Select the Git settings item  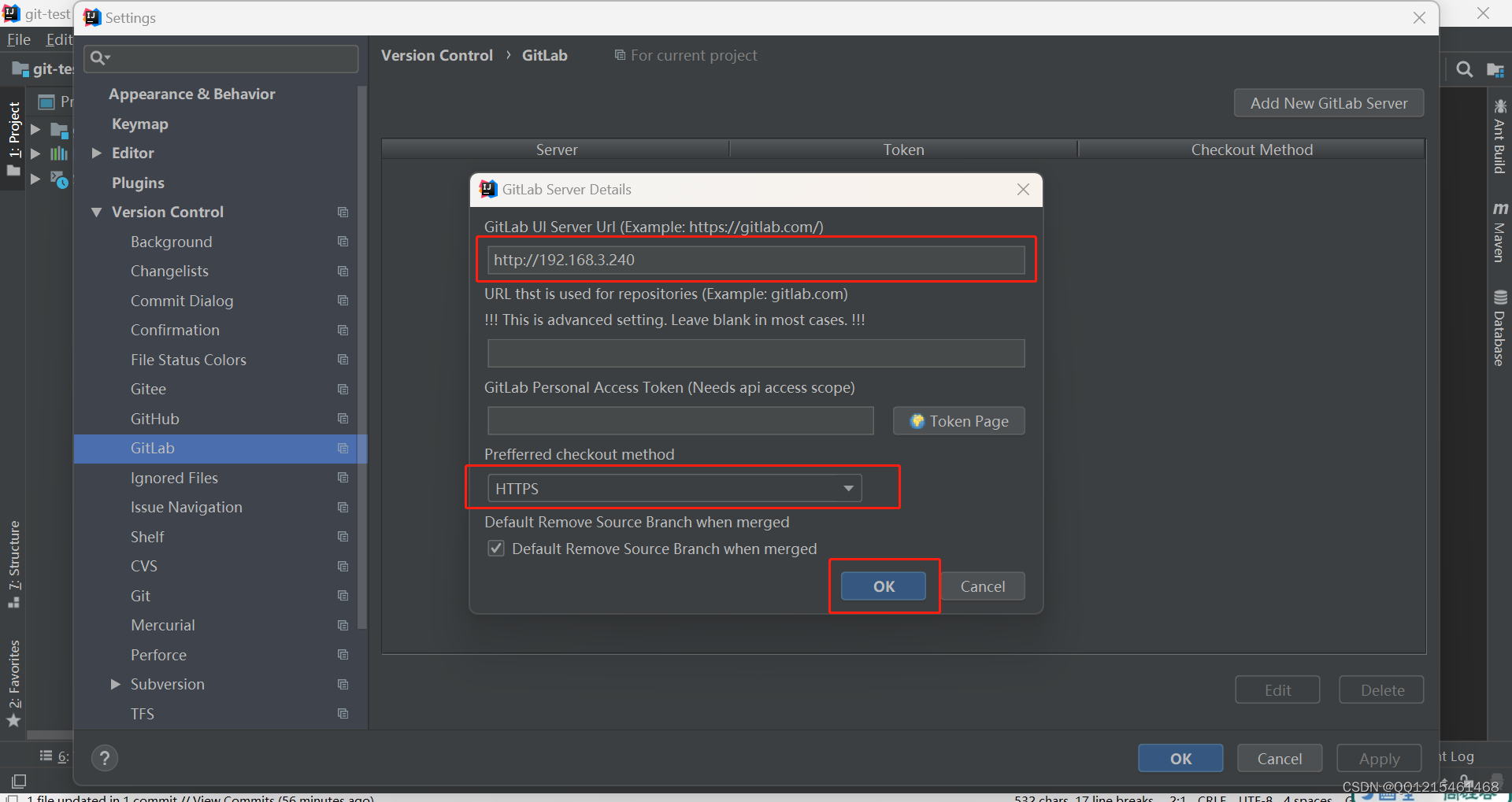[140, 596]
